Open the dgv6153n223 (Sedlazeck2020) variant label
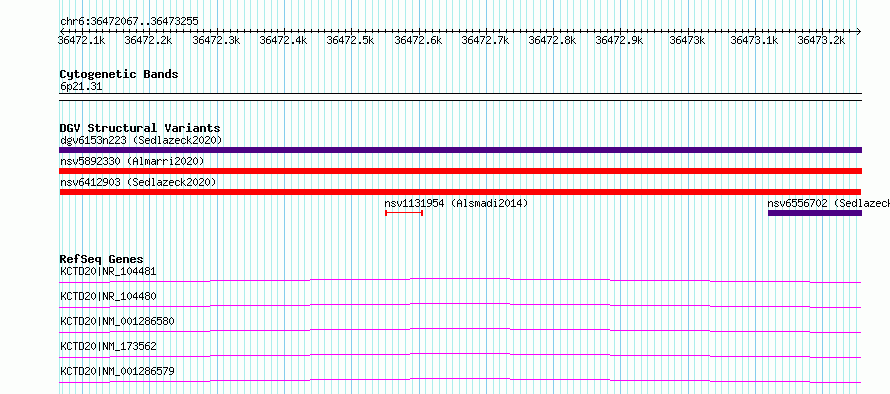This screenshot has width=890, height=394. [x=141, y=140]
